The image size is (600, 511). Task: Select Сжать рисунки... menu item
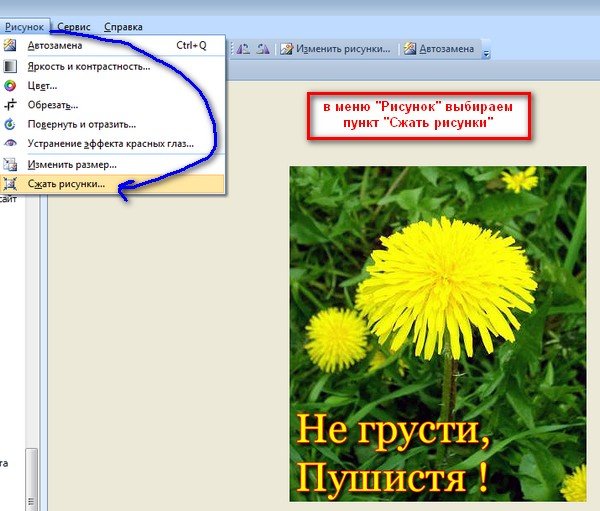112,184
